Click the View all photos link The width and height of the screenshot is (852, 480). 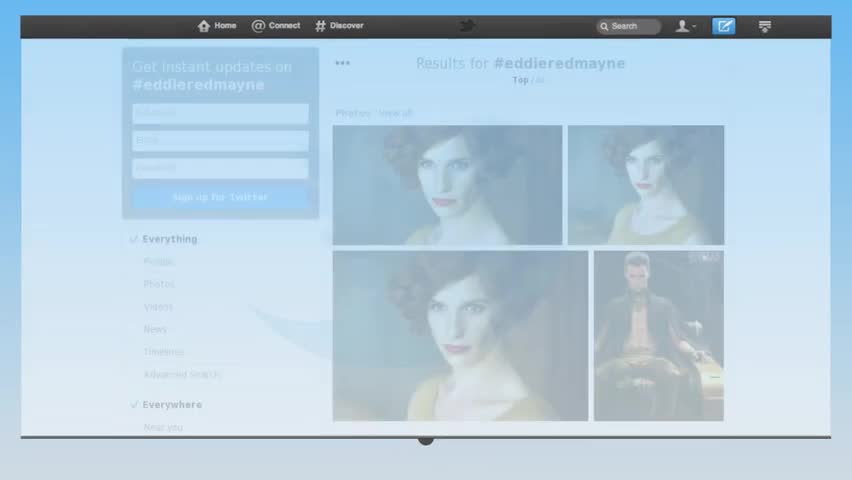(x=396, y=113)
